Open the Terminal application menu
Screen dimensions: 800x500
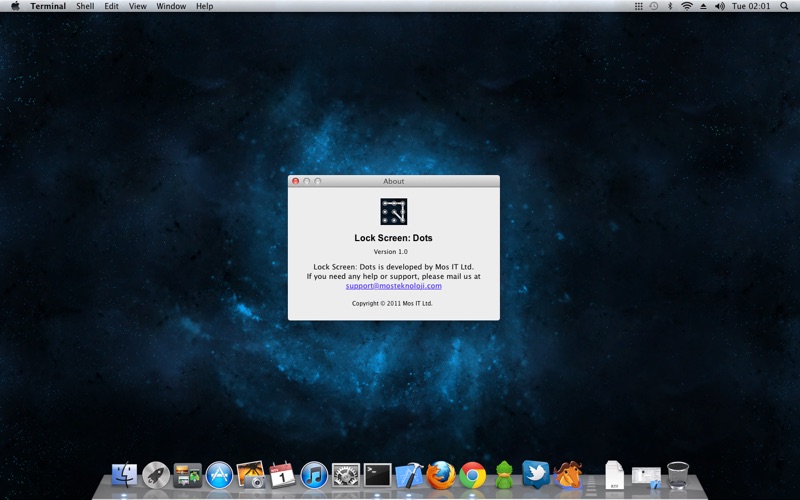pos(48,6)
